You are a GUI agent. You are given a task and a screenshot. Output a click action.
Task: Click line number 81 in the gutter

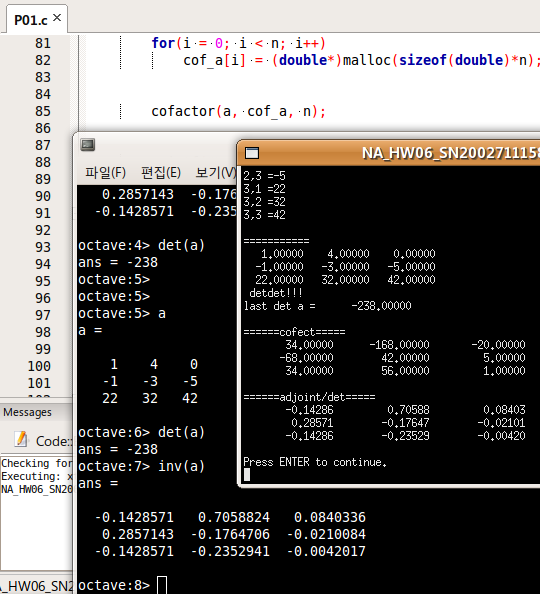[42, 43]
